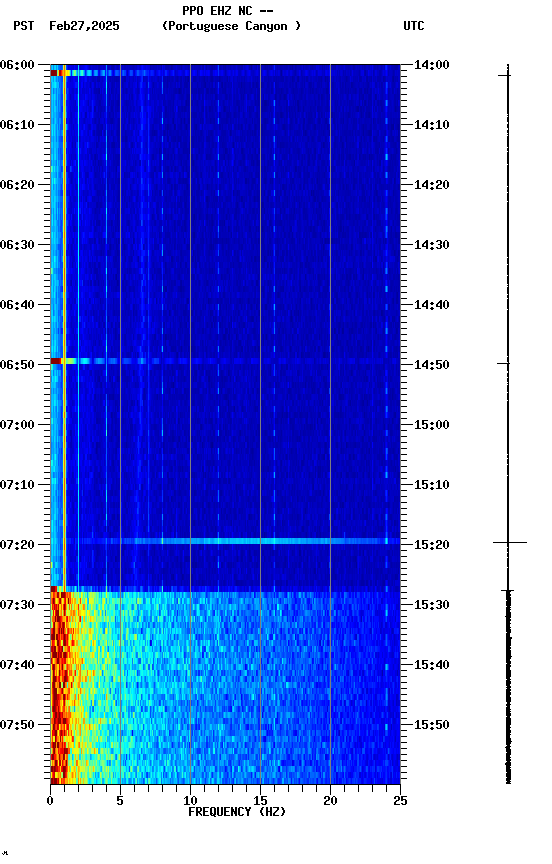
Task: Click the 10 Hz frequency axis label
Action: coord(190,801)
